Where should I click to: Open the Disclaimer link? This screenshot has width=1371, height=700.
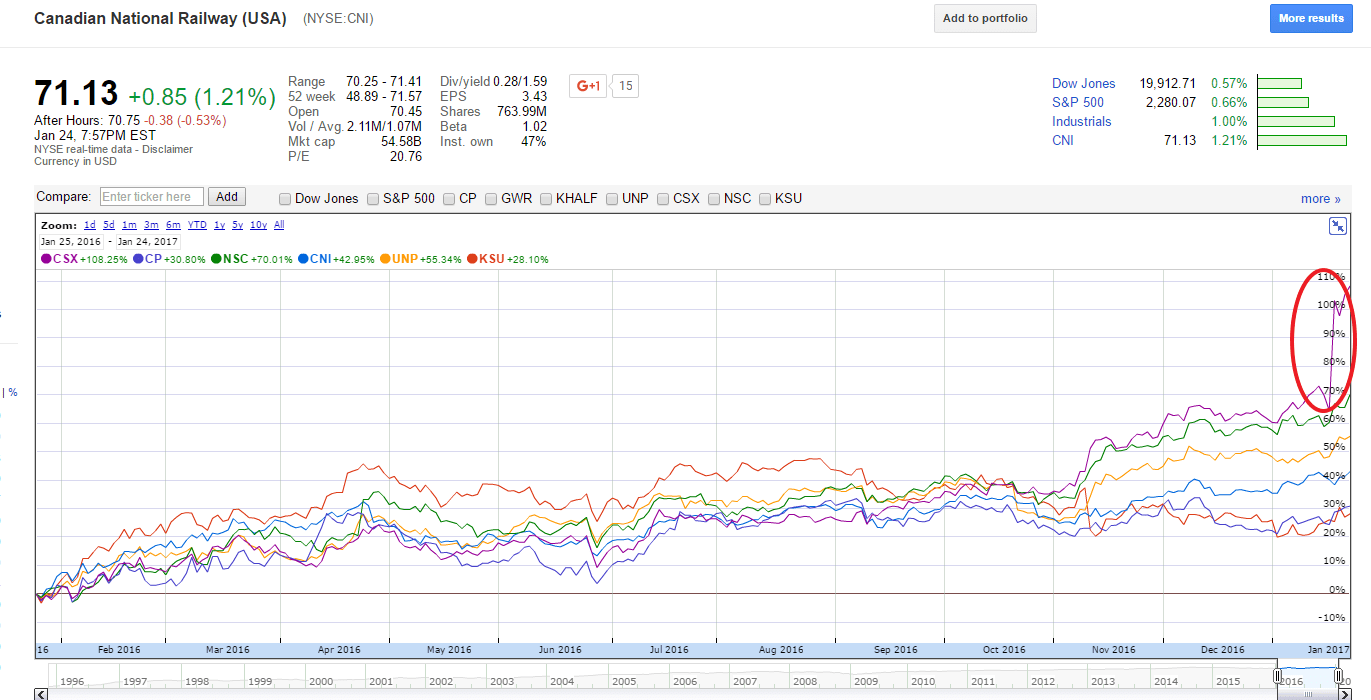pyautogui.click(x=167, y=150)
